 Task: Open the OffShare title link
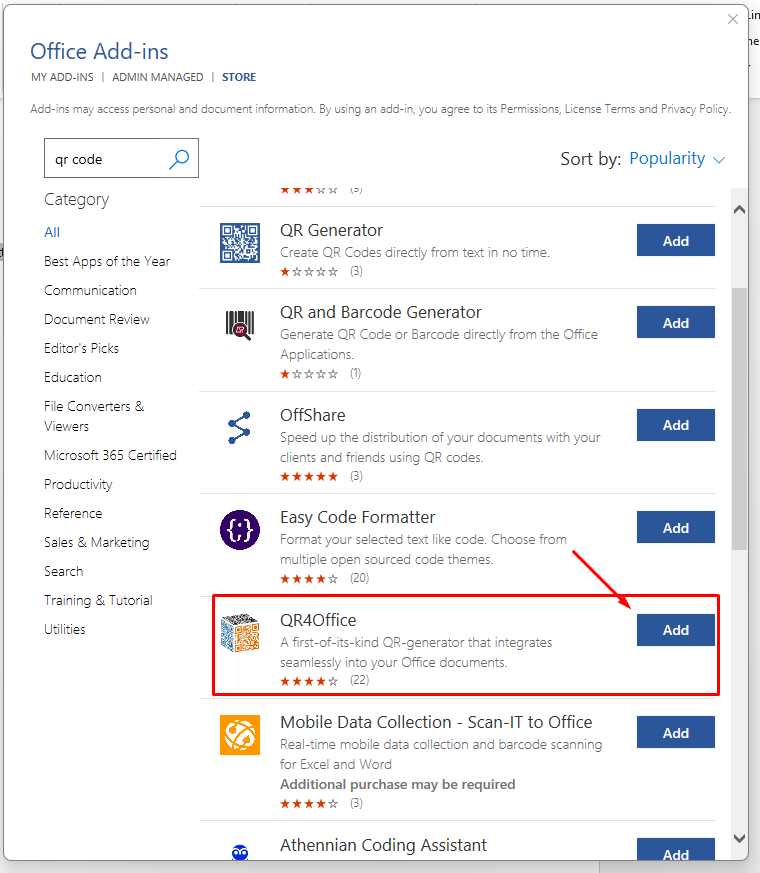(x=312, y=415)
